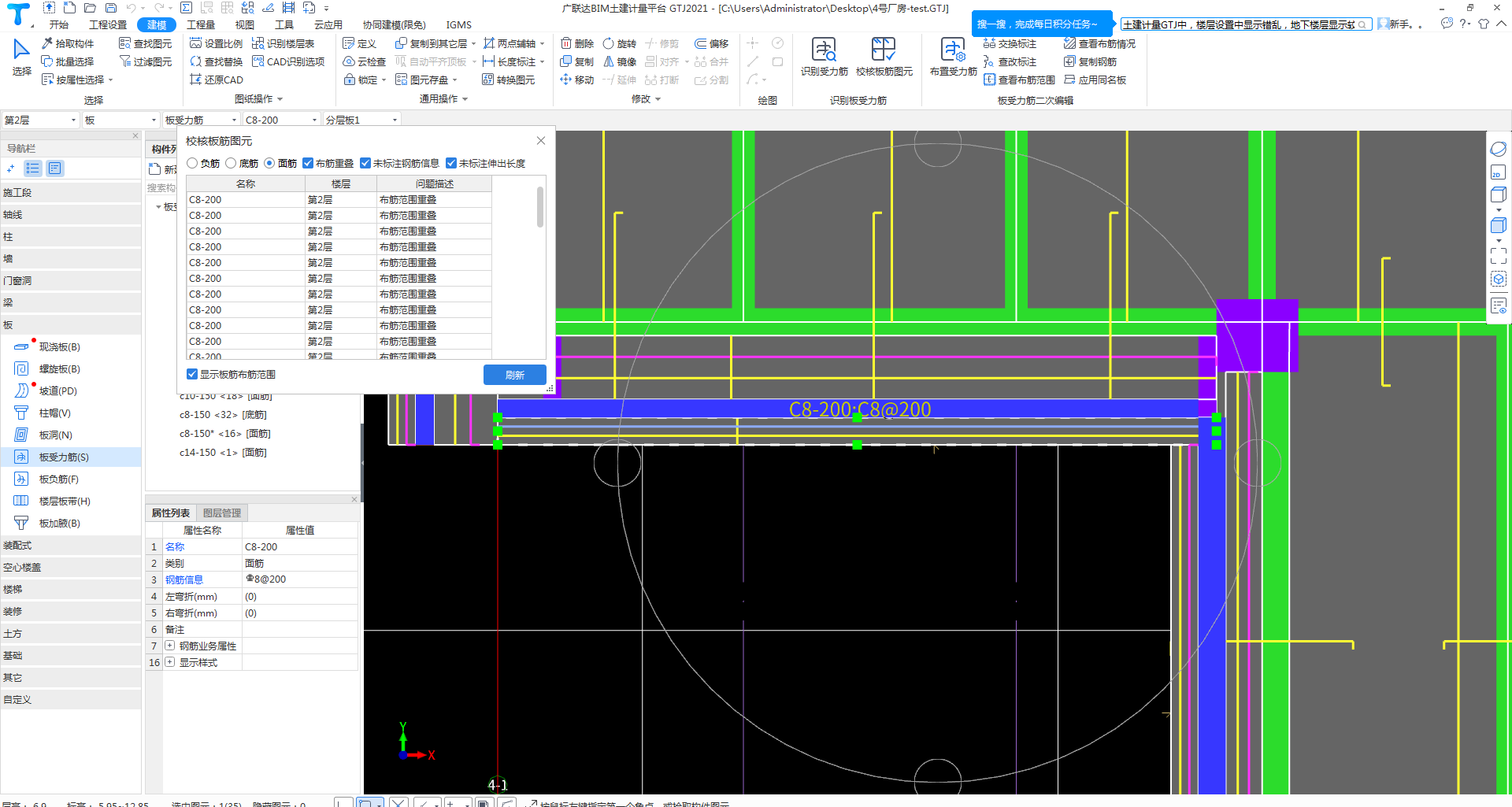The height and width of the screenshot is (807, 1512).
Task: Select list item c8-150 <32> [底筋]
Action: (x=223, y=414)
